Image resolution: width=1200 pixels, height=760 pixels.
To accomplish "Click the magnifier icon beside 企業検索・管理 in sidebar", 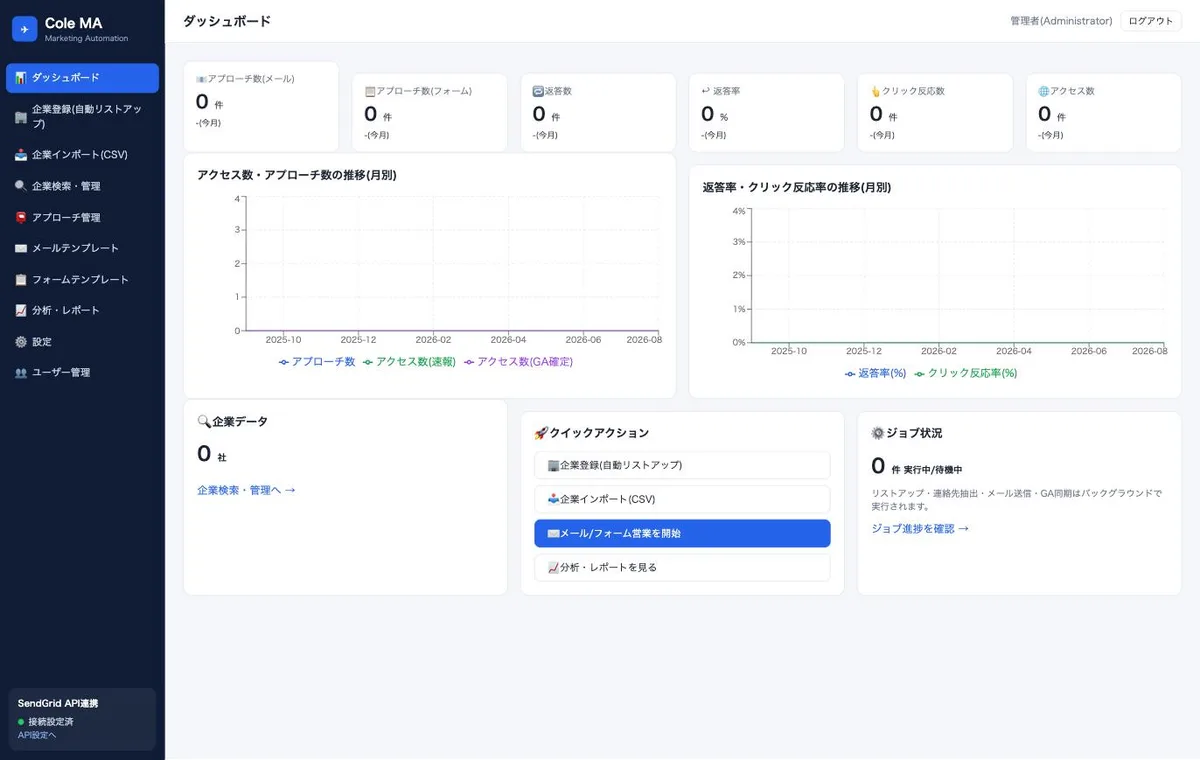I will pyautogui.click(x=21, y=186).
